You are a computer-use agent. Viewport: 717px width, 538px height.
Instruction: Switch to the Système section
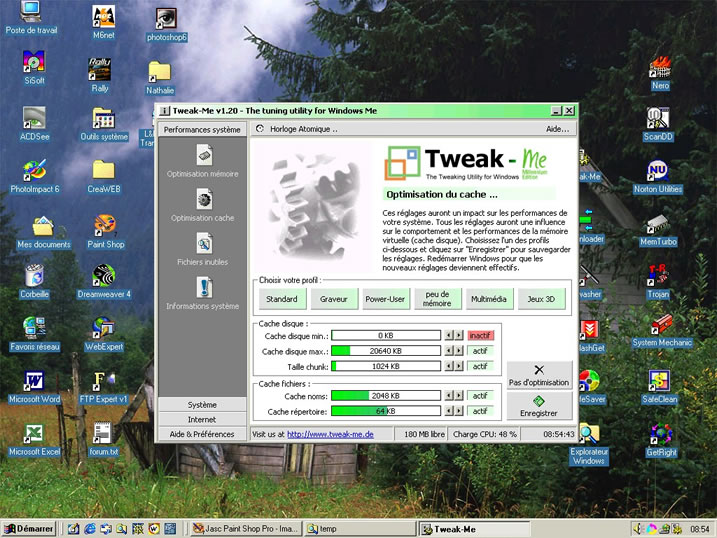202,405
